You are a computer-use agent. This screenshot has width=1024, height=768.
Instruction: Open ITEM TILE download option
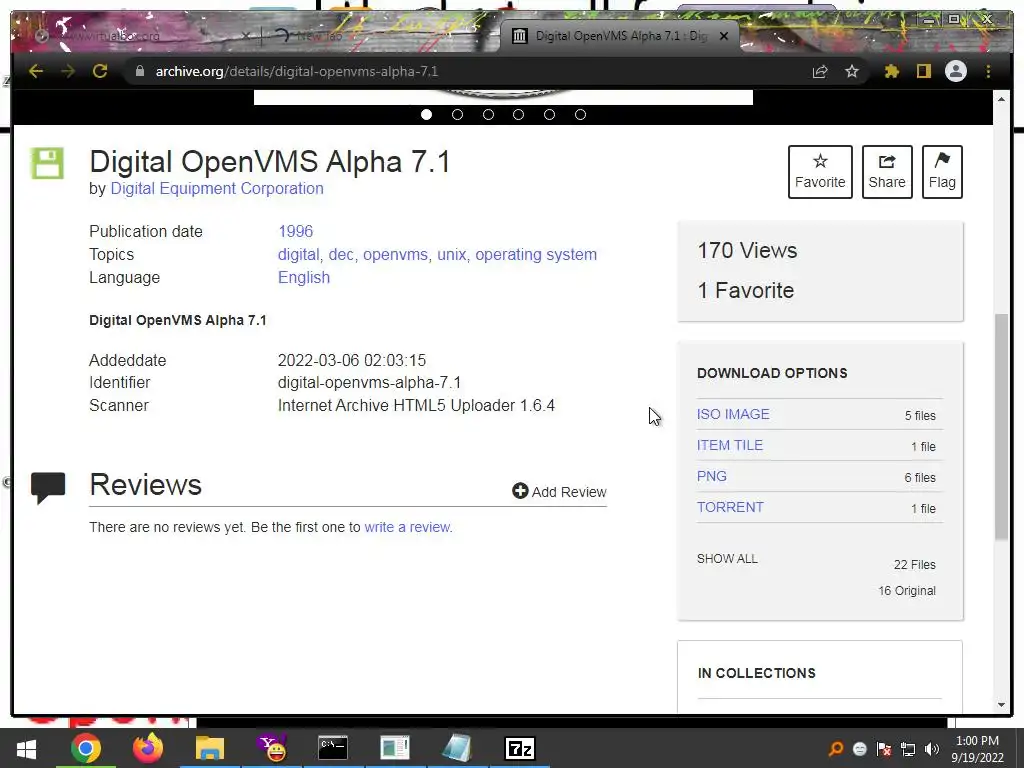tap(729, 445)
